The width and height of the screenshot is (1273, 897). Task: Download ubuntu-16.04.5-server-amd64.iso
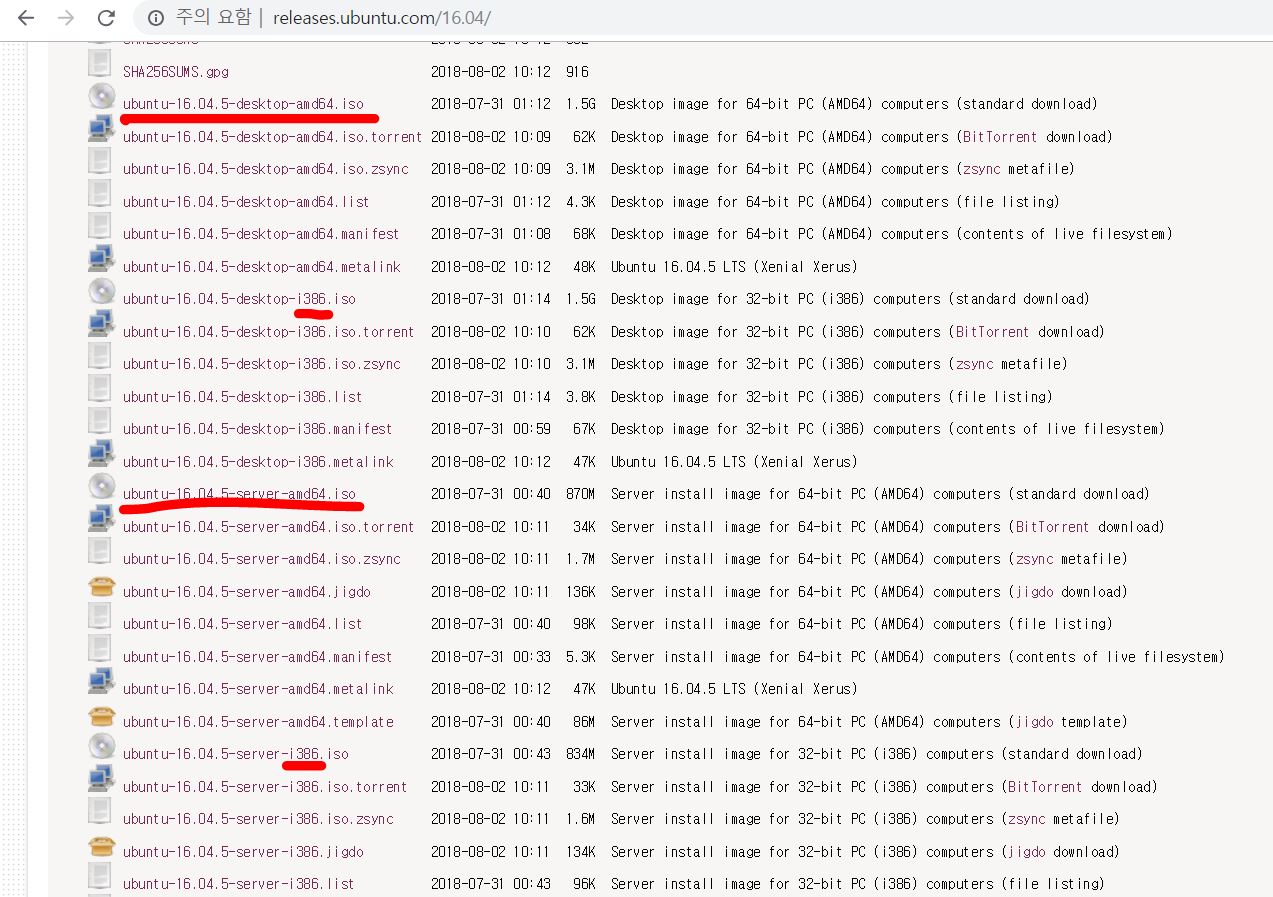coord(239,494)
